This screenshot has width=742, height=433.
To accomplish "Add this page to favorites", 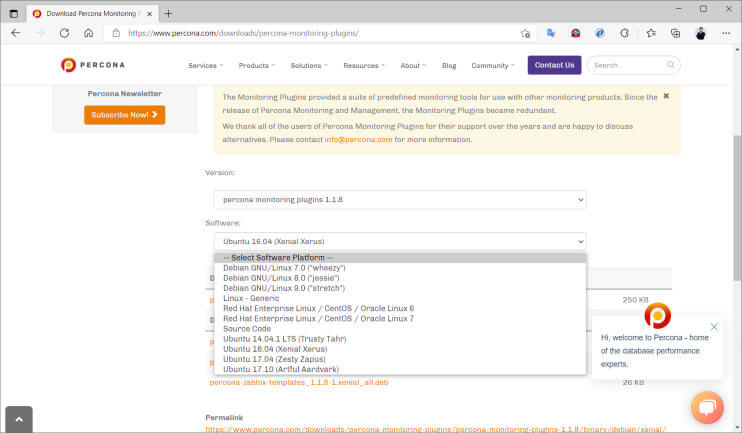I will (525, 33).
